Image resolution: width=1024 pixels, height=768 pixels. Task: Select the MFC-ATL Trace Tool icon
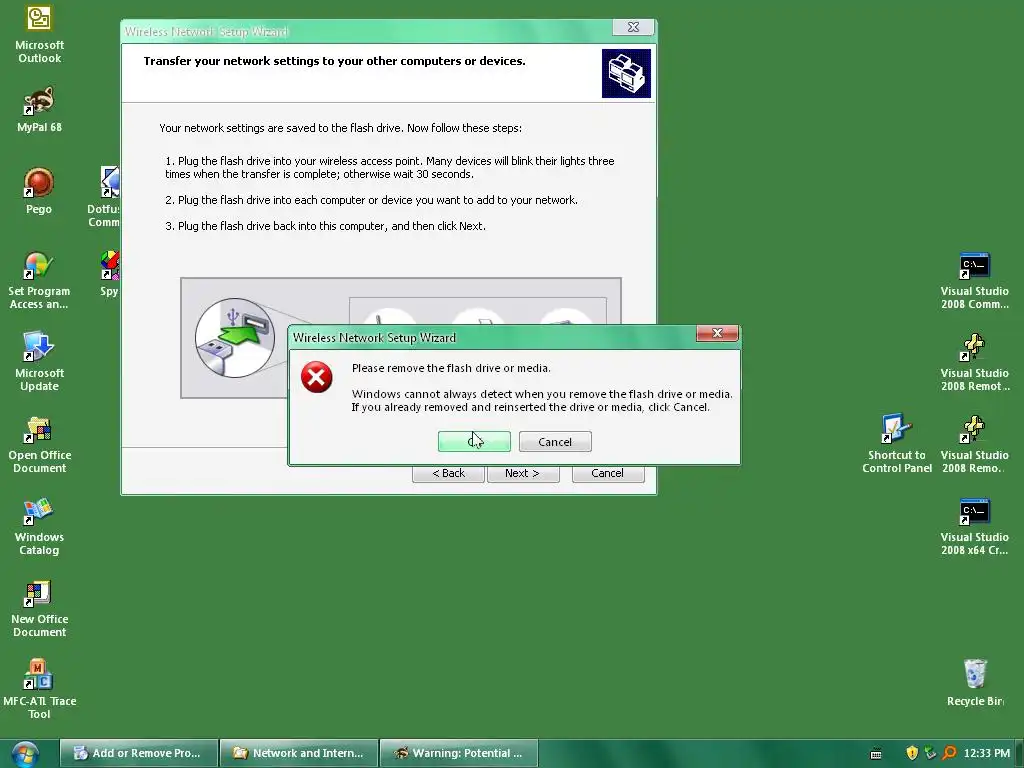click(x=39, y=690)
